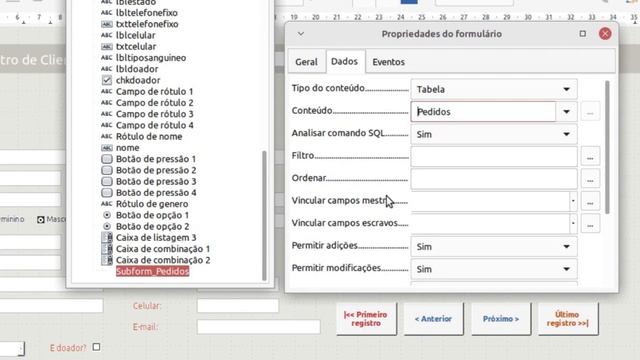Select Botão de pressão 1 in navigator
Screen dimensions: 640x360
coord(149,159)
